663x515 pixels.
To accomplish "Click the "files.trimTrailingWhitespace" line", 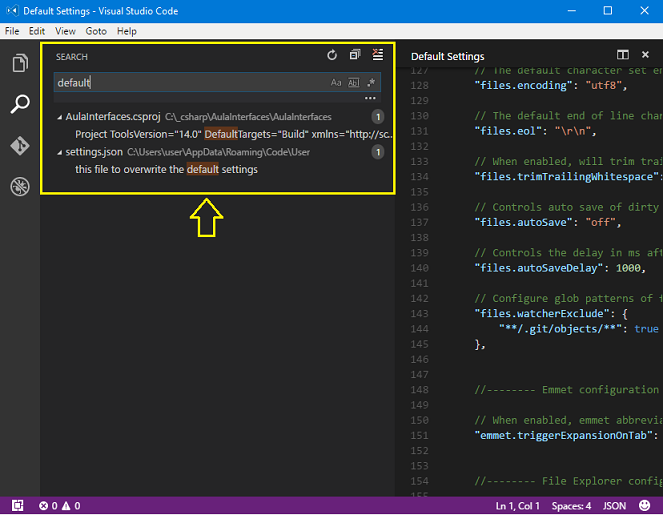I will pyautogui.click(x=568, y=177).
